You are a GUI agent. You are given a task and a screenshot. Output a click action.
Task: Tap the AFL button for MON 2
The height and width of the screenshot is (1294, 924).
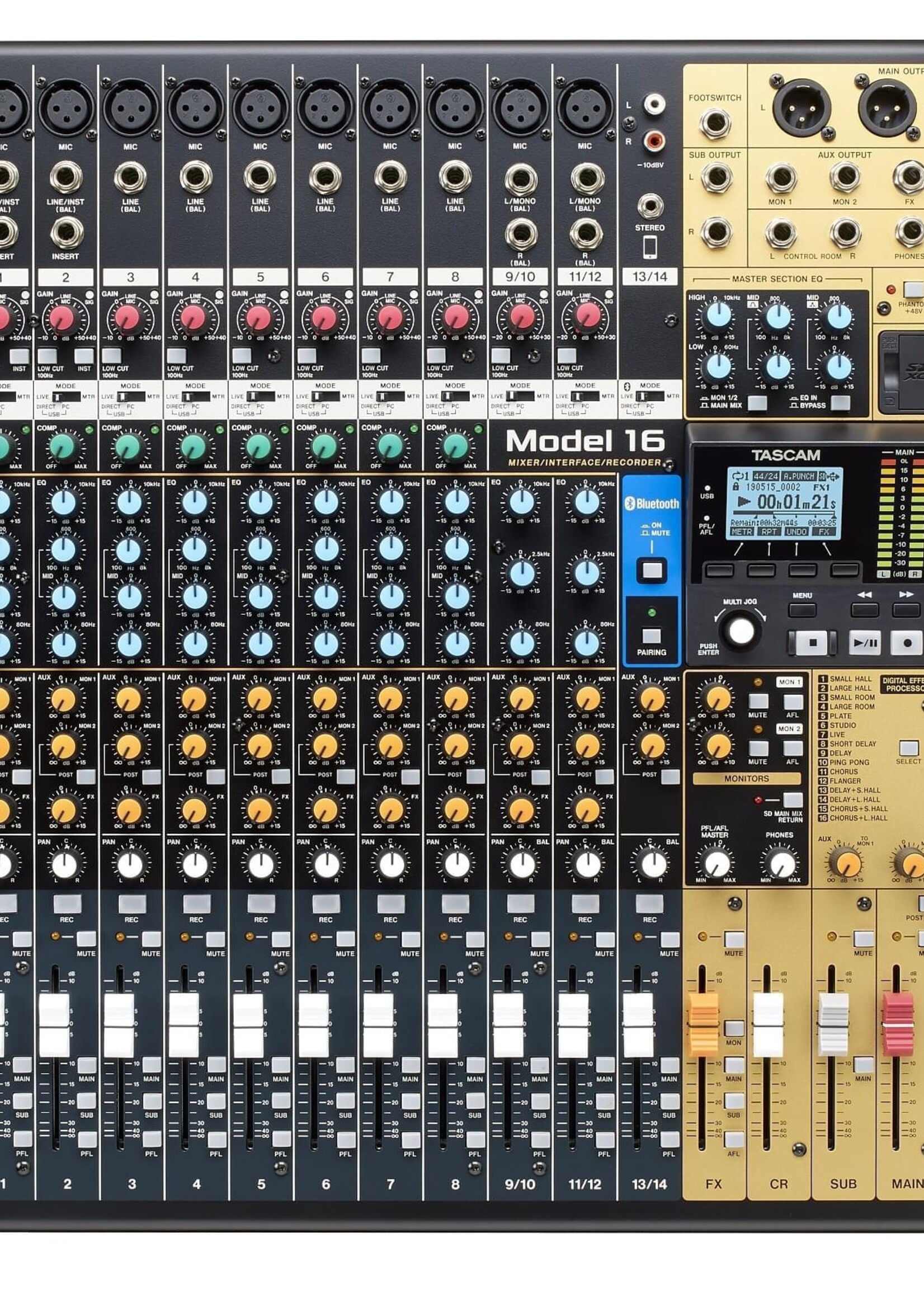click(793, 748)
